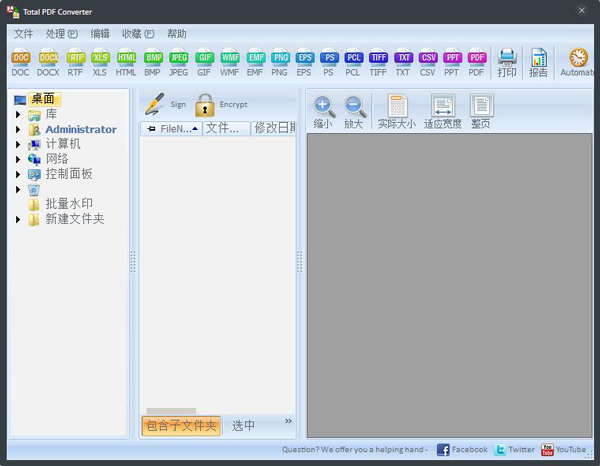Select EPS conversion icon
The width and height of the screenshot is (600, 466).
click(x=305, y=62)
